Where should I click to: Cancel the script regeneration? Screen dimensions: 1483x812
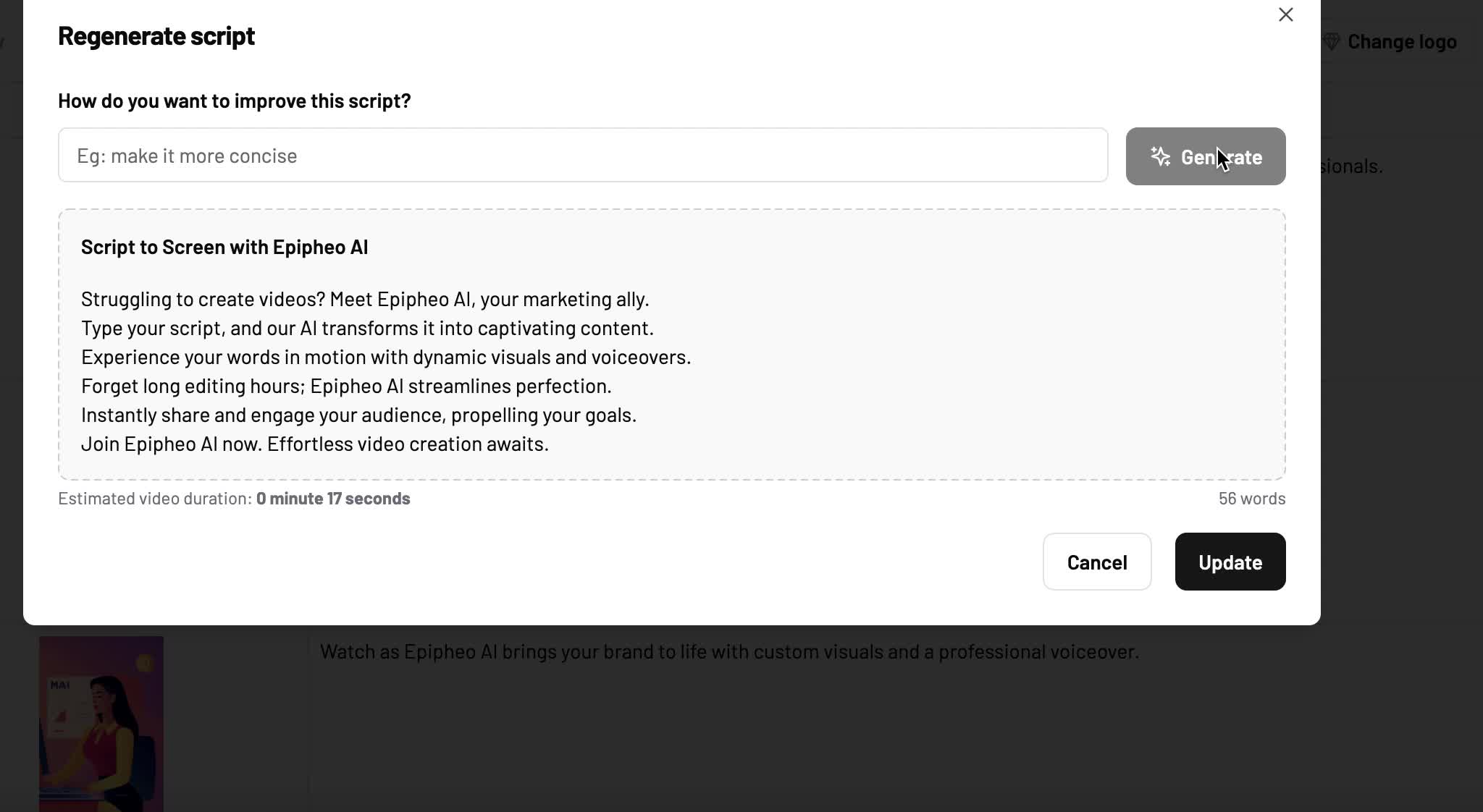[1097, 562]
